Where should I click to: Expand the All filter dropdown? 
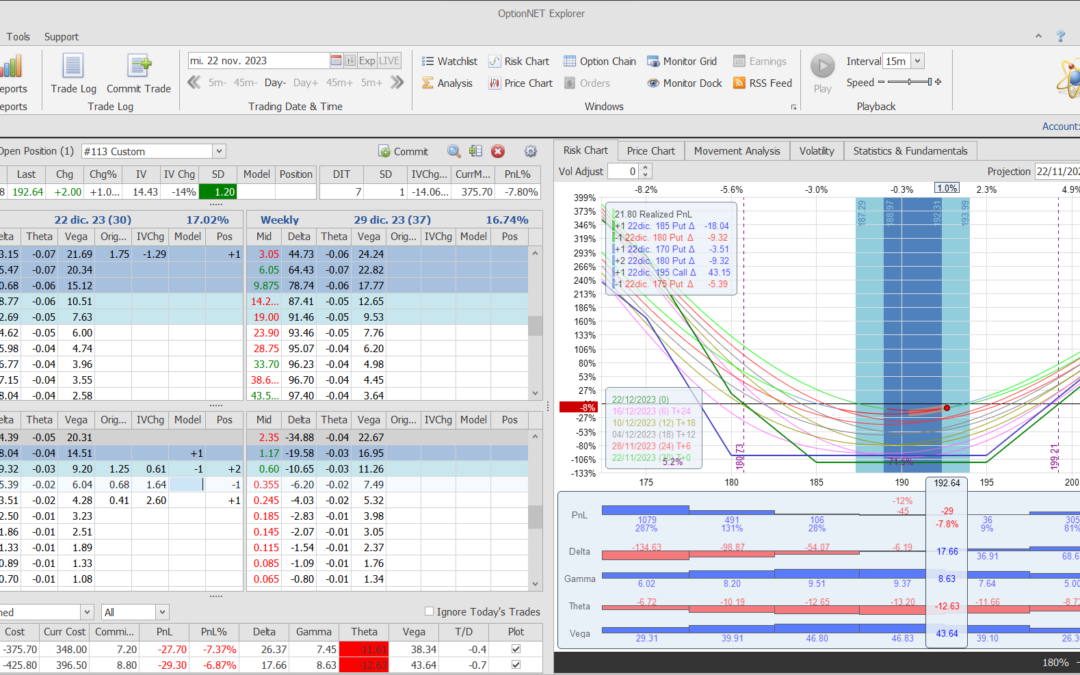coord(161,612)
